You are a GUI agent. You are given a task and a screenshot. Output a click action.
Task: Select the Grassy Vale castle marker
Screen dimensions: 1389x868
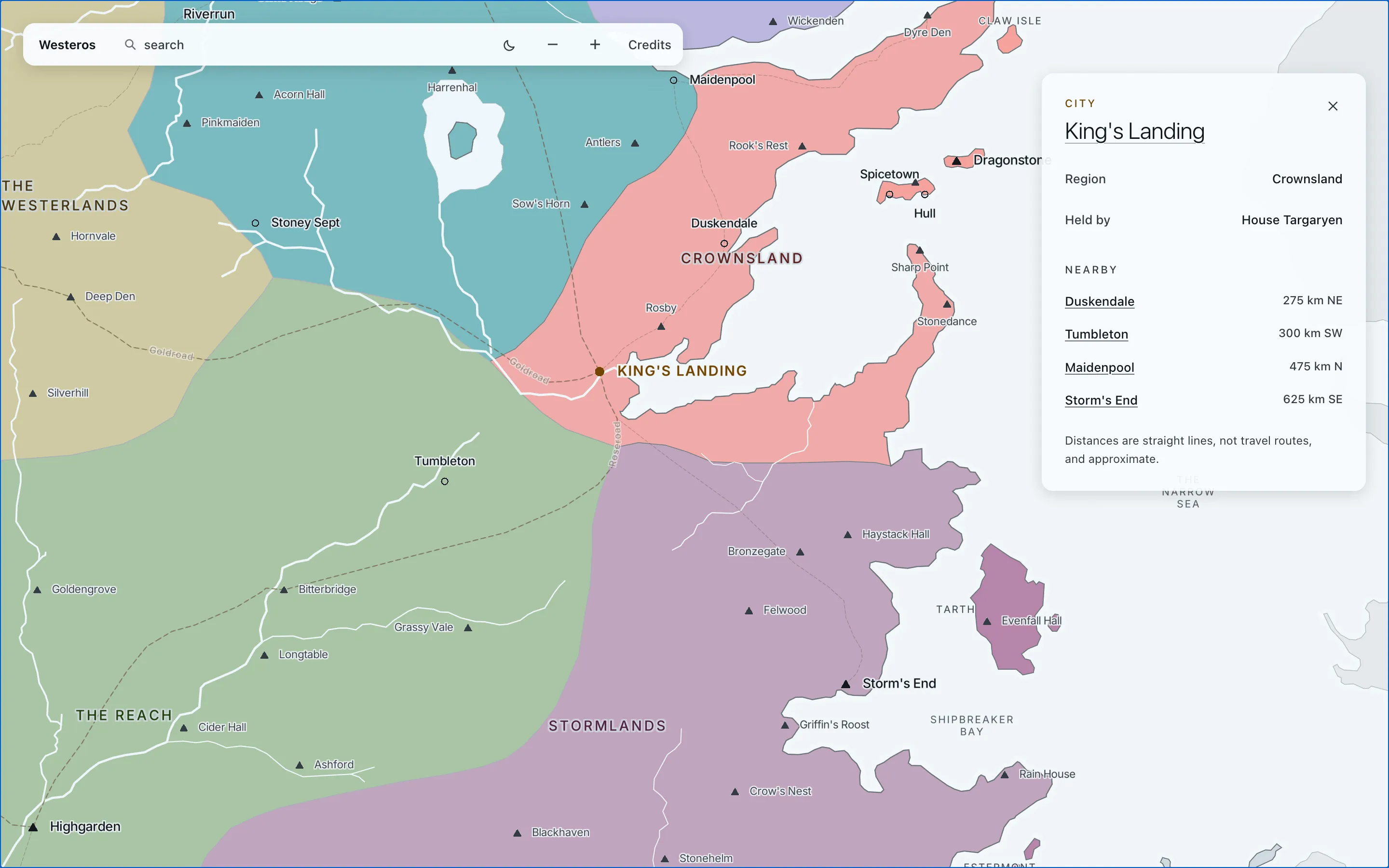point(468,627)
